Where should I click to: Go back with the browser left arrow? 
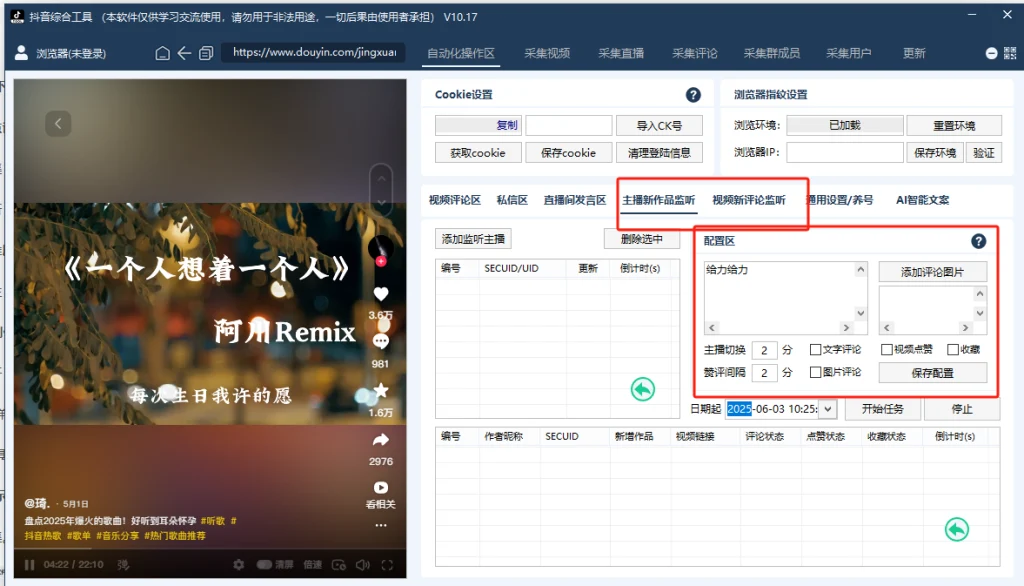[x=184, y=53]
